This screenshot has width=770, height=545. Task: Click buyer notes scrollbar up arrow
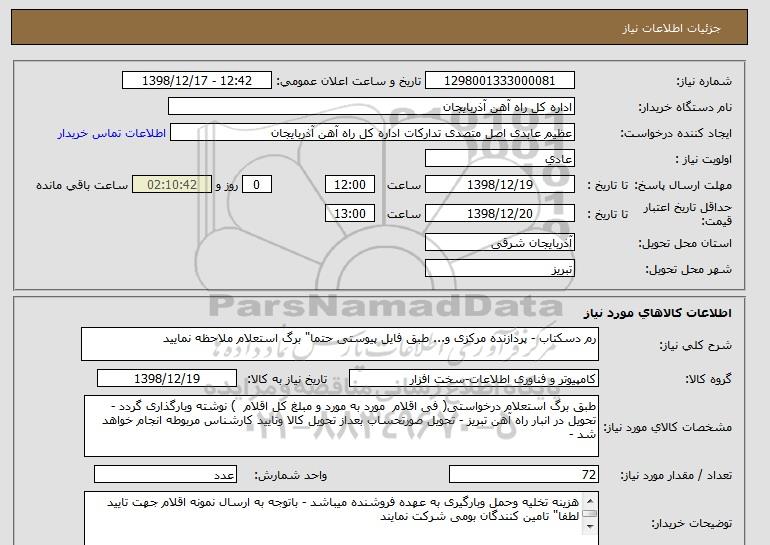coord(590,501)
